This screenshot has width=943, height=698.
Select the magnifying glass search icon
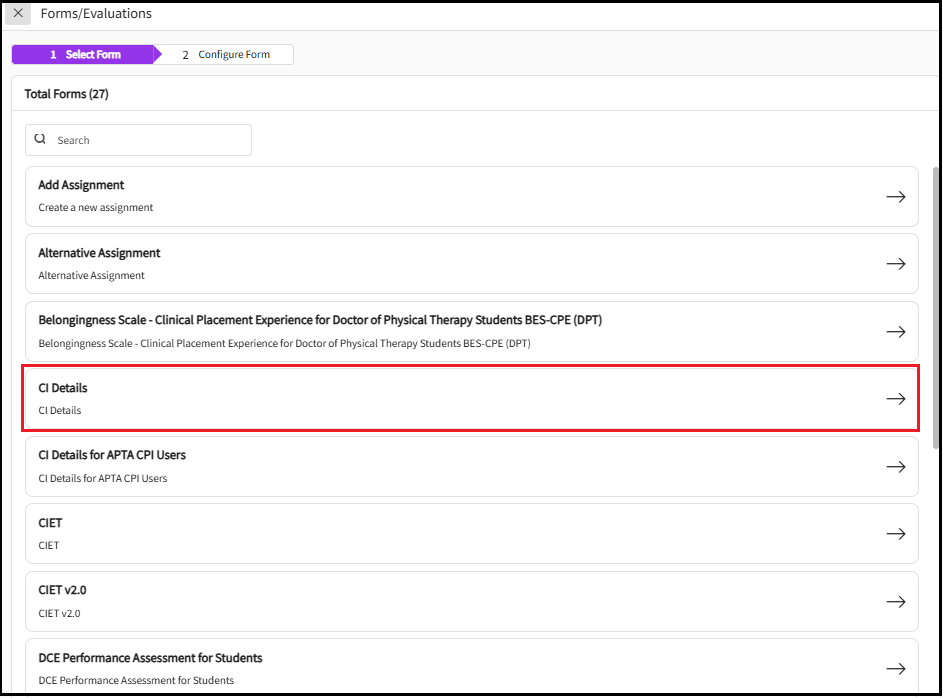40,139
